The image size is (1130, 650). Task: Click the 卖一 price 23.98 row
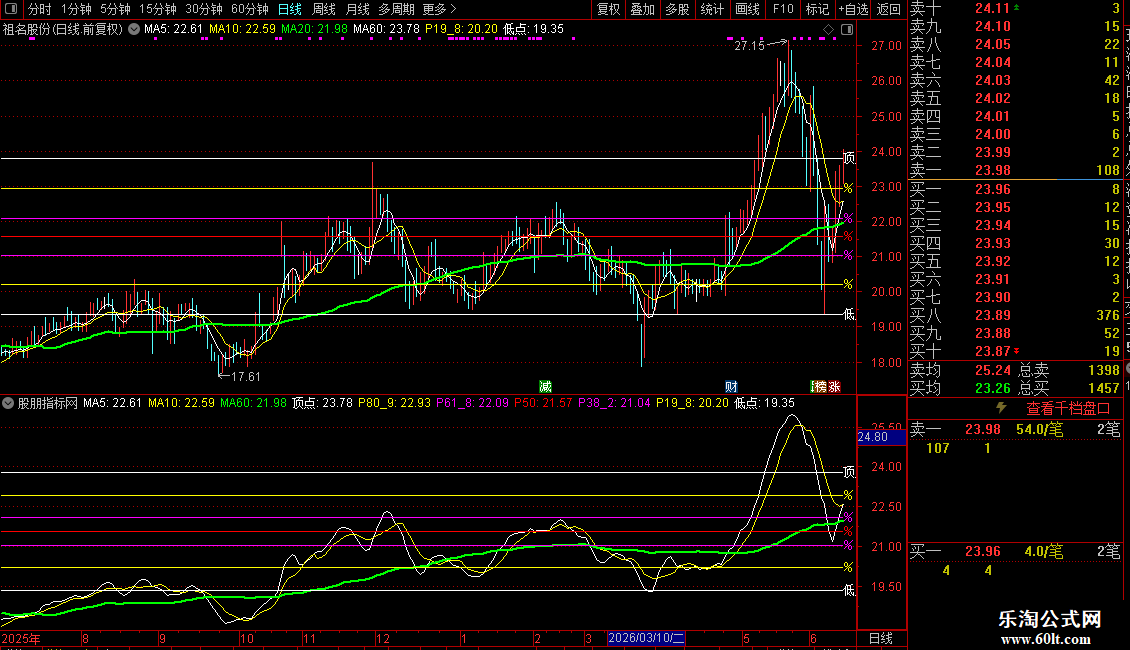pyautogui.click(x=1015, y=170)
